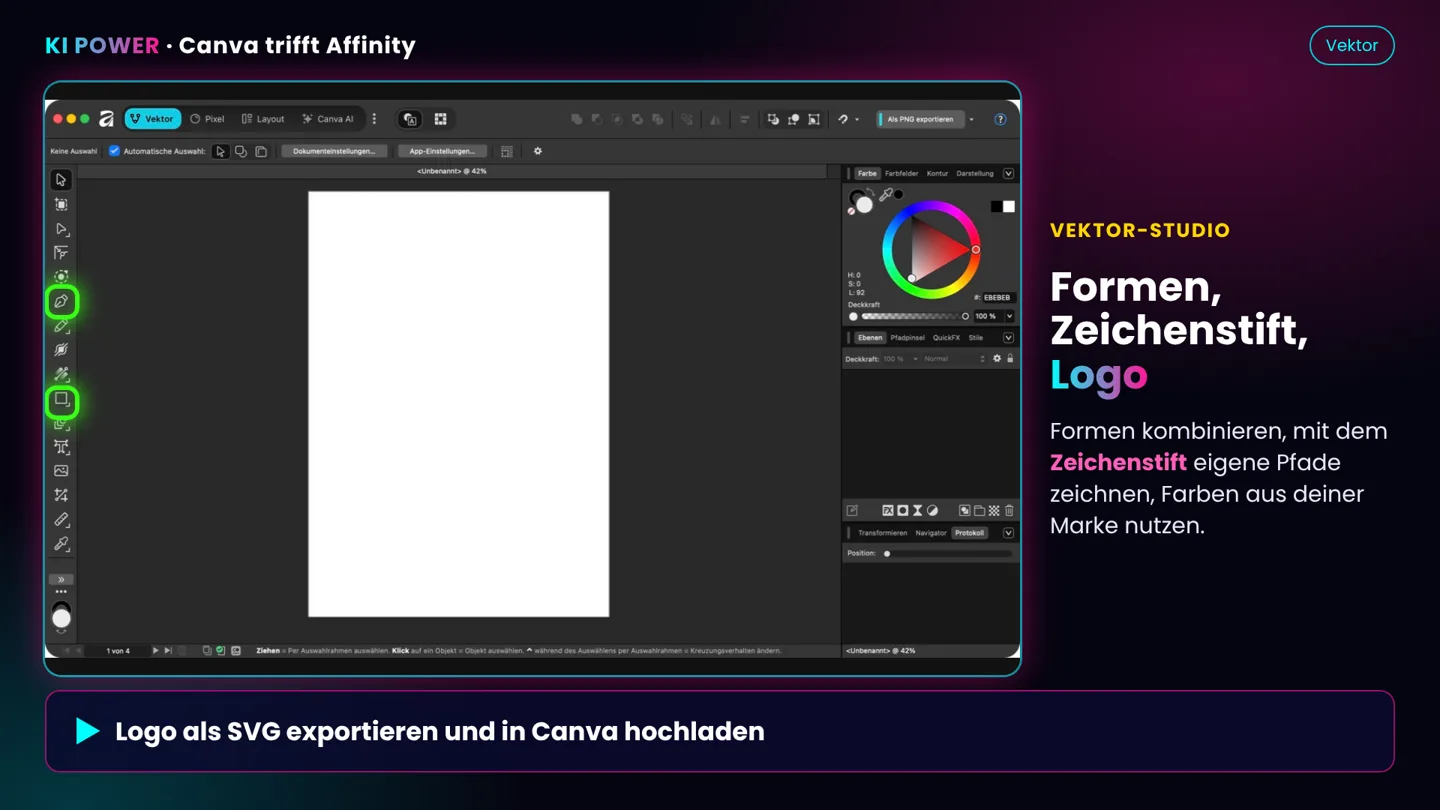Click next page arrow in status bar

coord(155,651)
